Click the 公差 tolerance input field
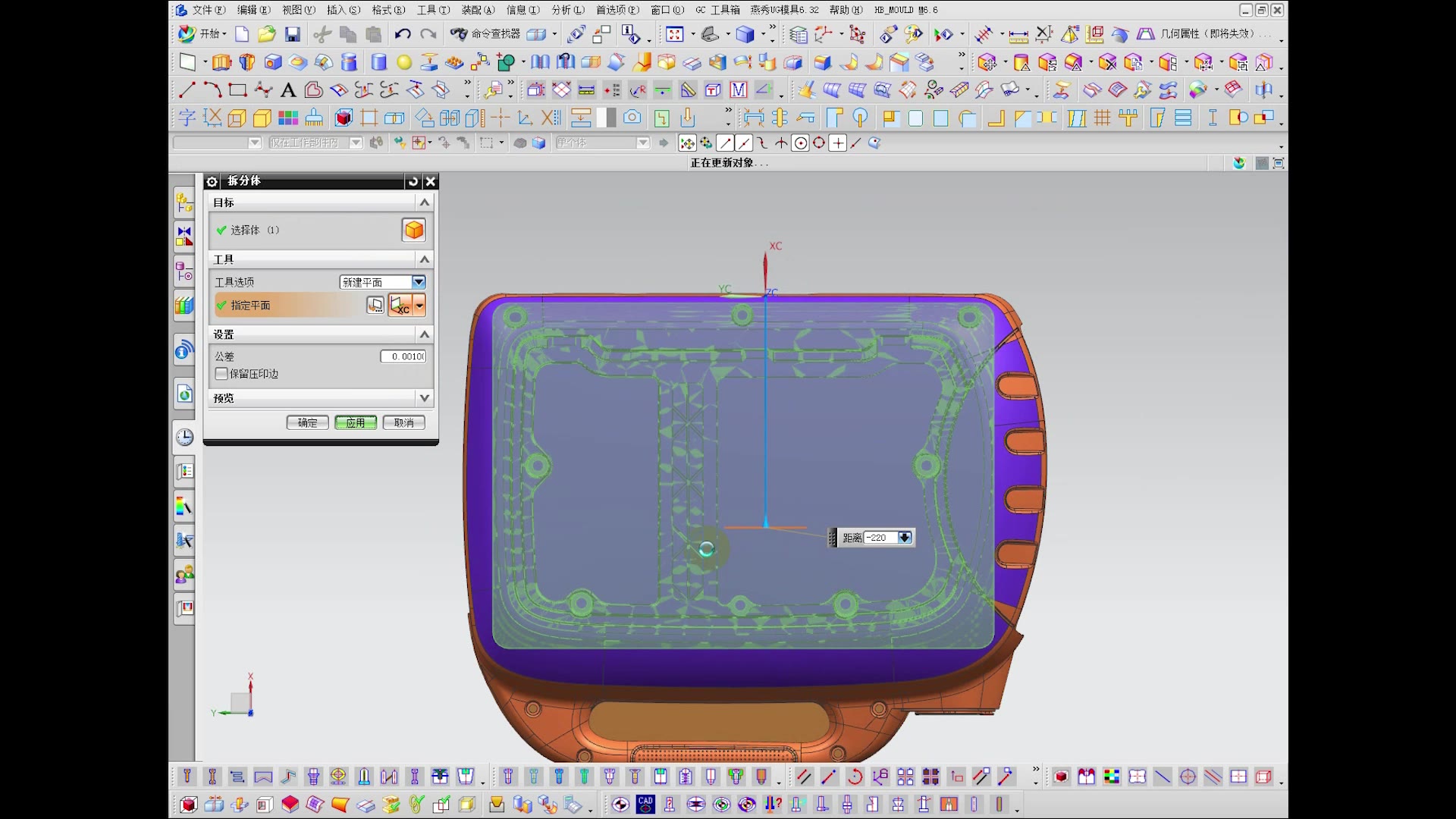 pos(403,356)
